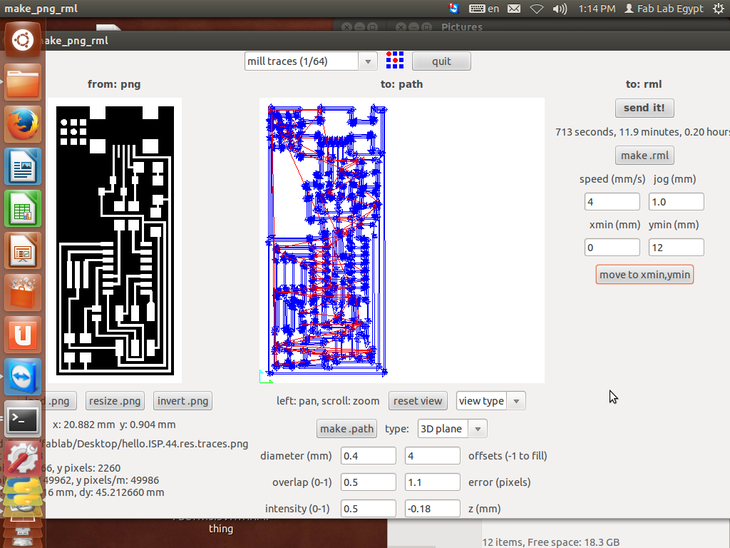This screenshot has height=548, width=730.
Task: Open the 3D plane type dropdown
Action: click(452, 429)
